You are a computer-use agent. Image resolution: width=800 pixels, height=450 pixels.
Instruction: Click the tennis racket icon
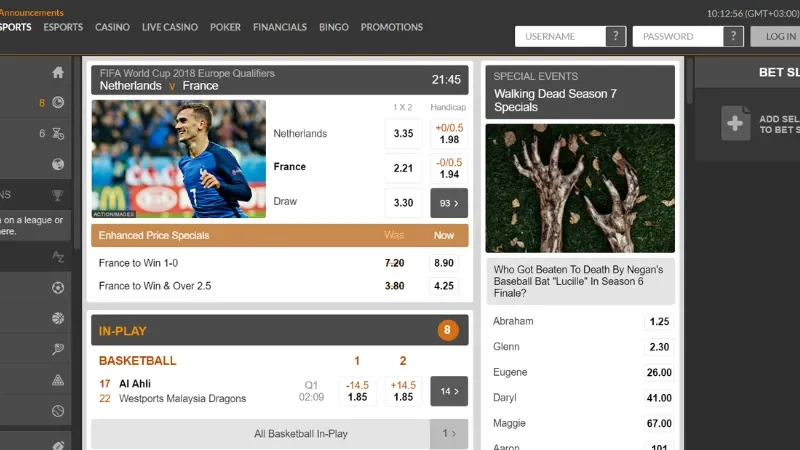[58, 349]
